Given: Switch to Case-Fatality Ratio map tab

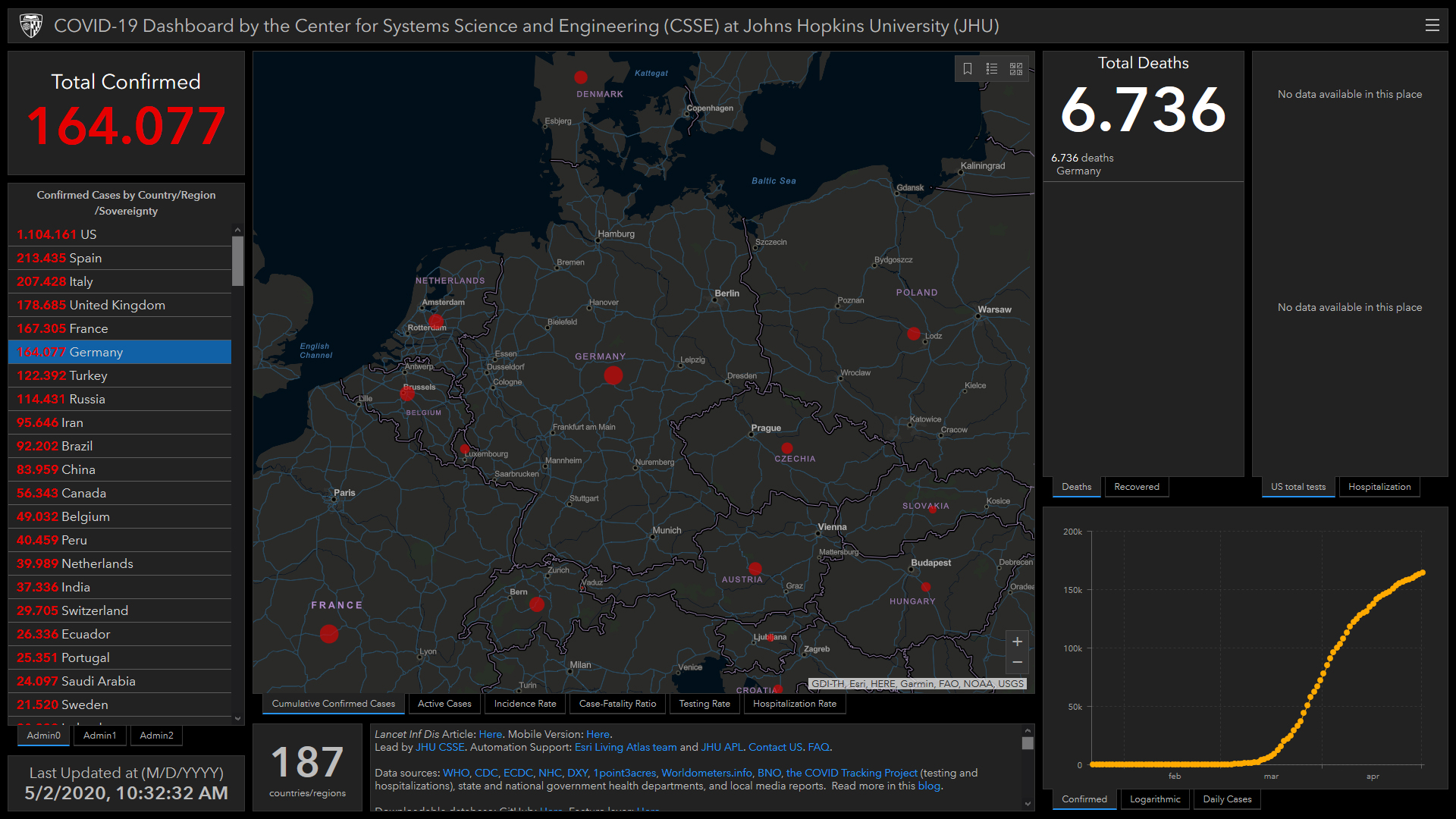Looking at the screenshot, I should click(617, 704).
